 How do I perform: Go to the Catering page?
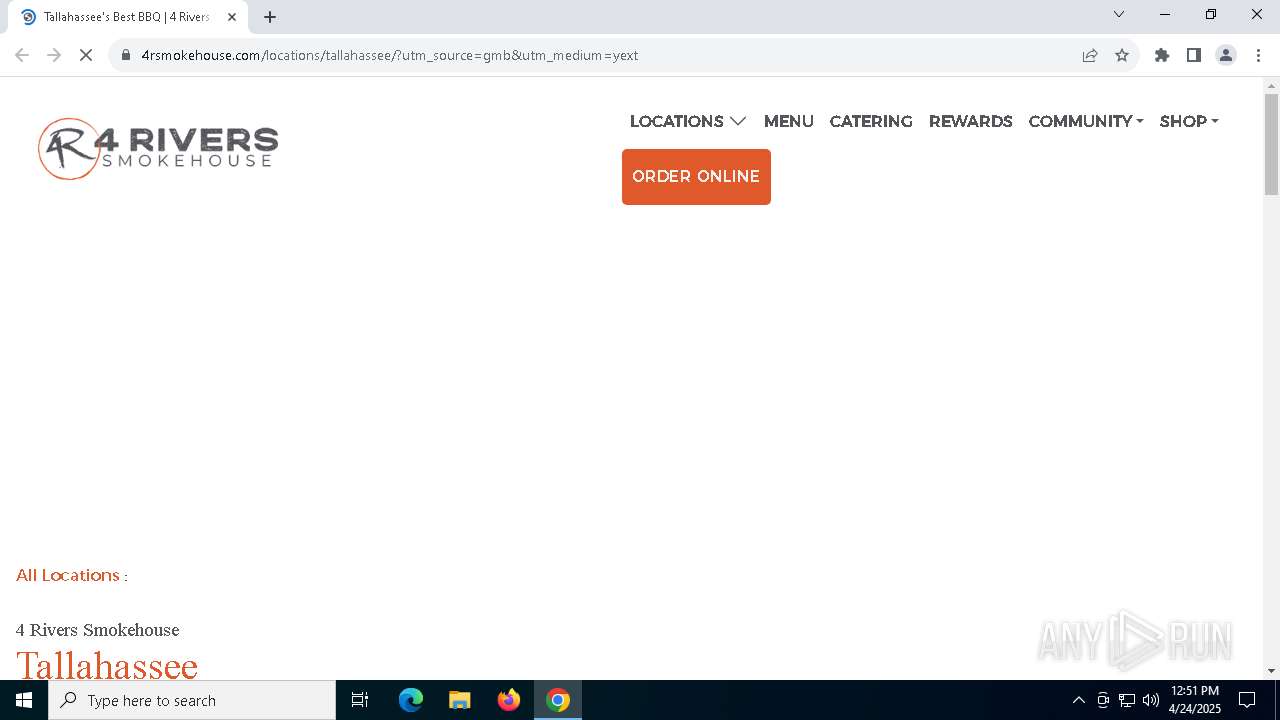(871, 121)
